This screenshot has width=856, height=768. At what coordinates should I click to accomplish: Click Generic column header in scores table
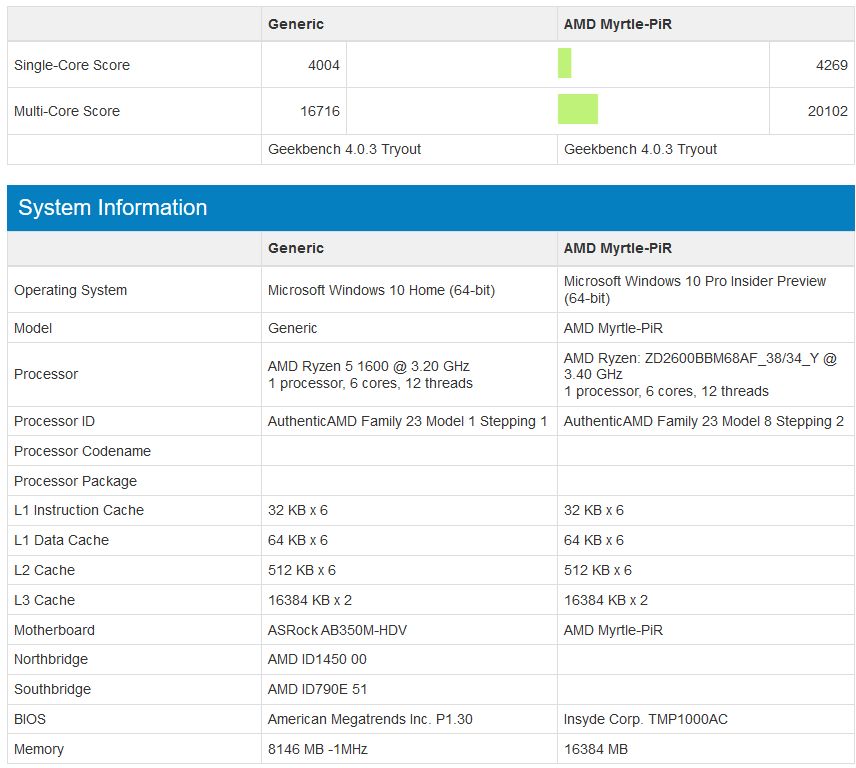[x=296, y=24]
